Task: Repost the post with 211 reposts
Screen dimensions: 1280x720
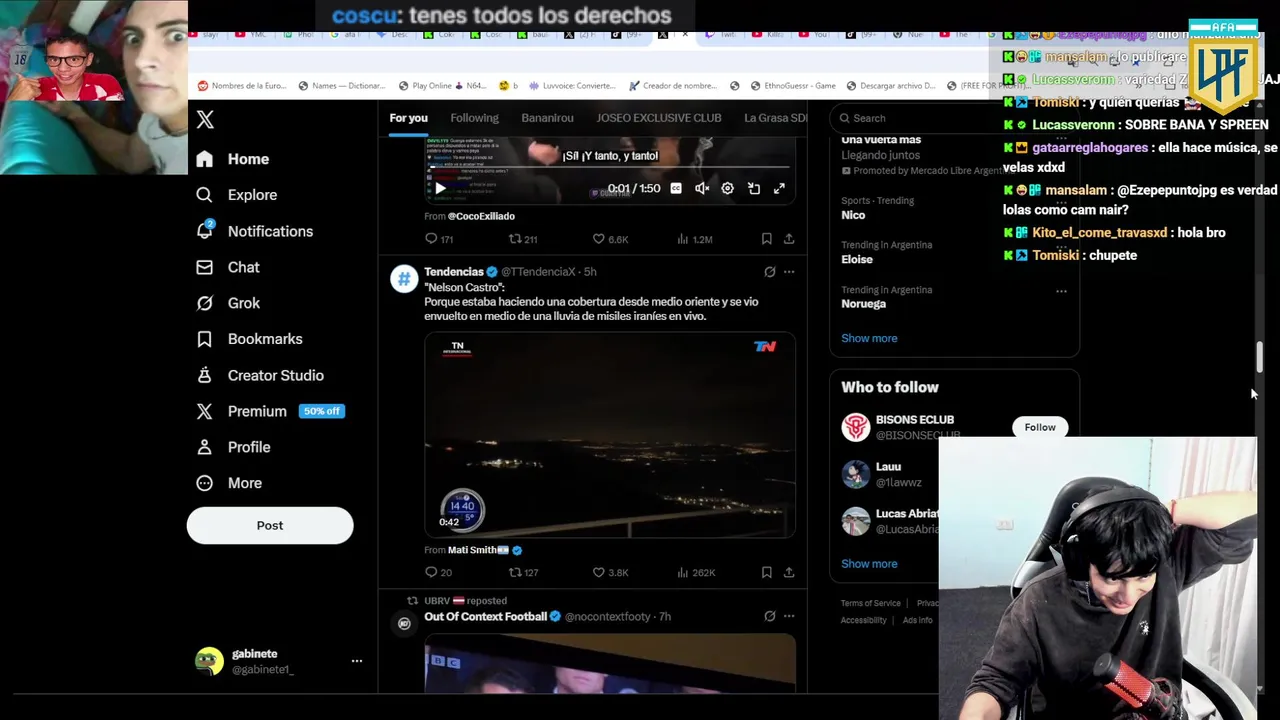Action: (523, 239)
